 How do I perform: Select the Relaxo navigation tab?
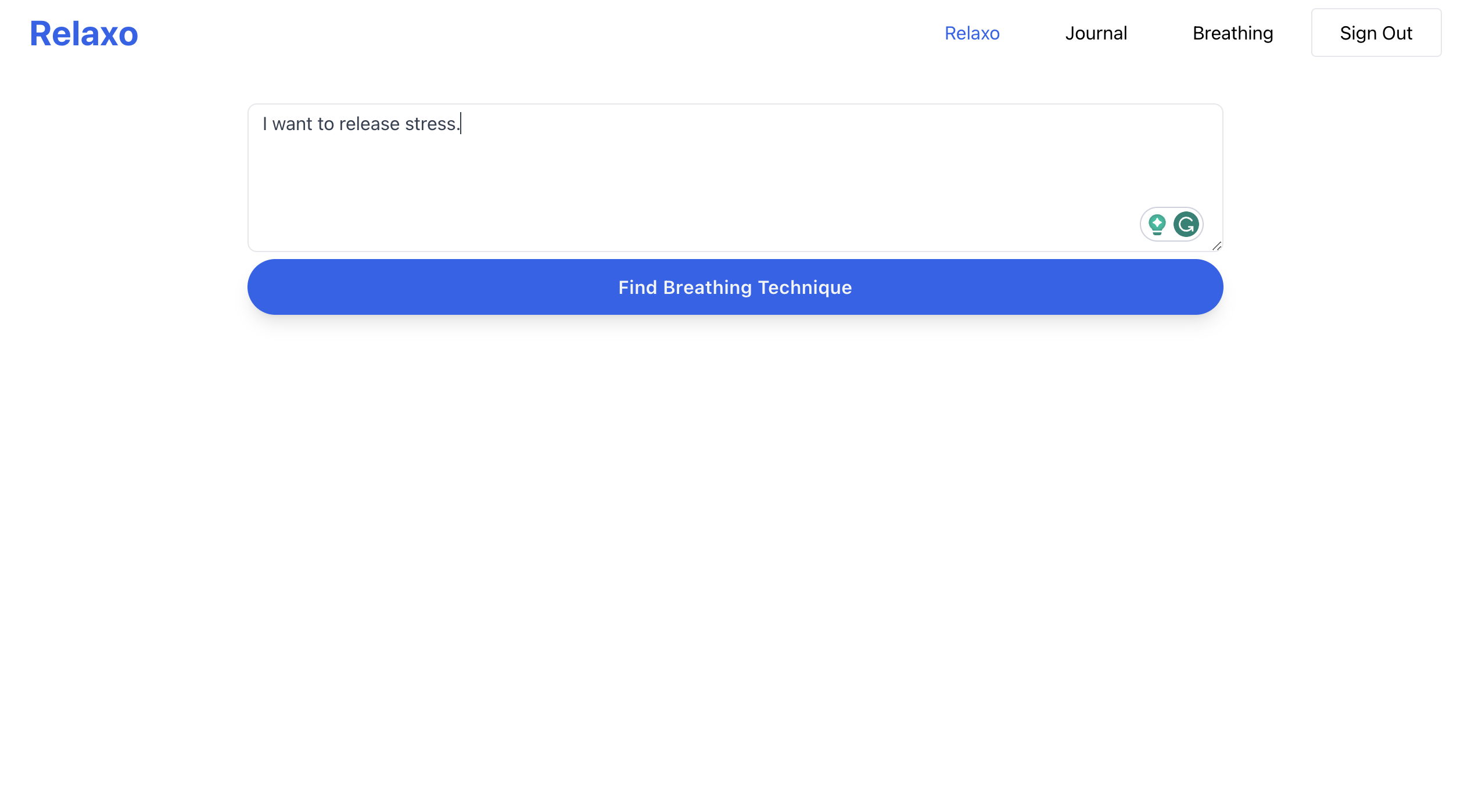pyautogui.click(x=971, y=33)
